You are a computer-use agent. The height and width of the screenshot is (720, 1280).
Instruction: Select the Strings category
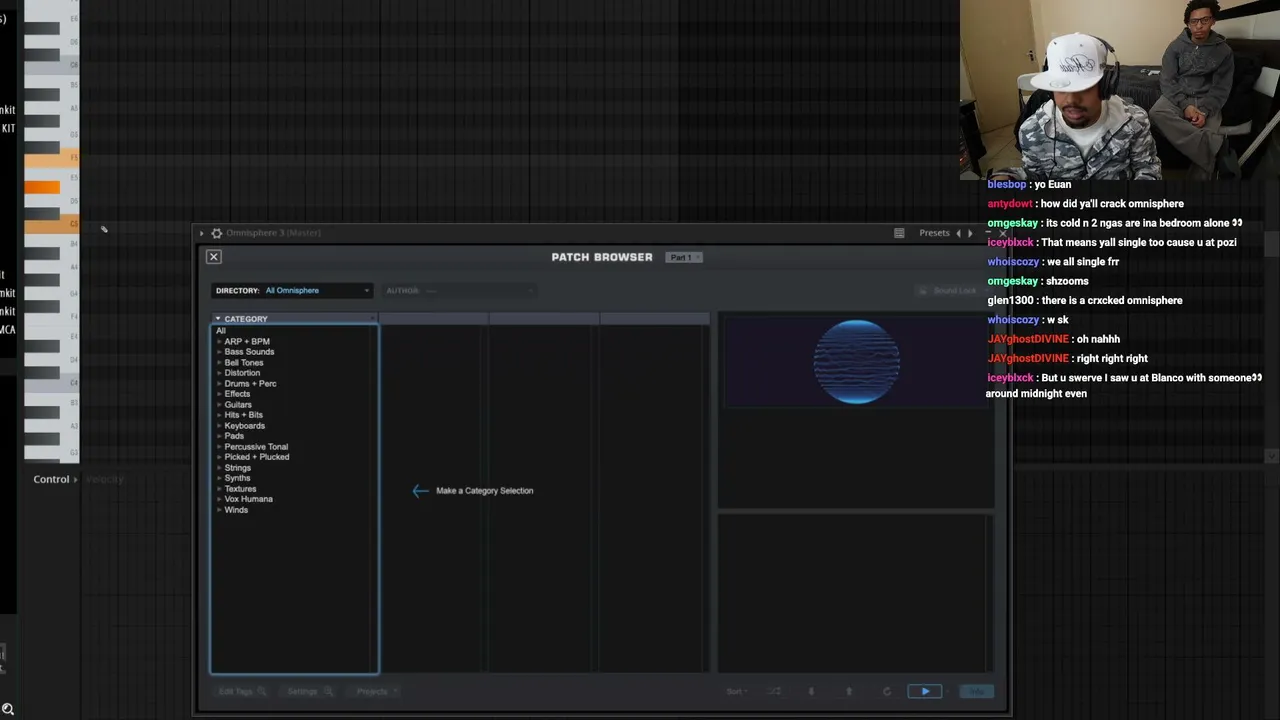pos(237,468)
